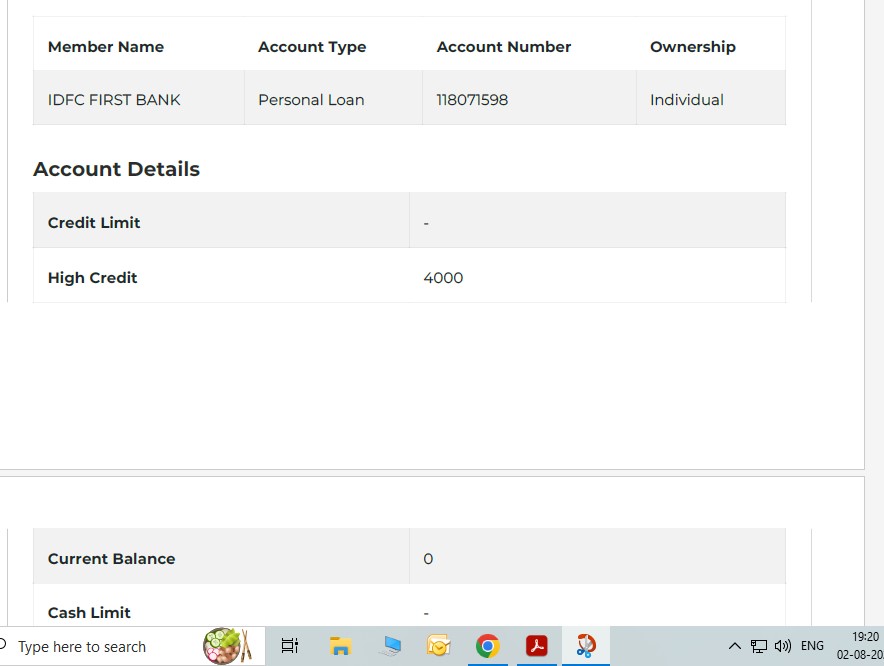Viewport: 884px width, 666px height.
Task: Open the ENG language input selector
Action: click(x=812, y=646)
